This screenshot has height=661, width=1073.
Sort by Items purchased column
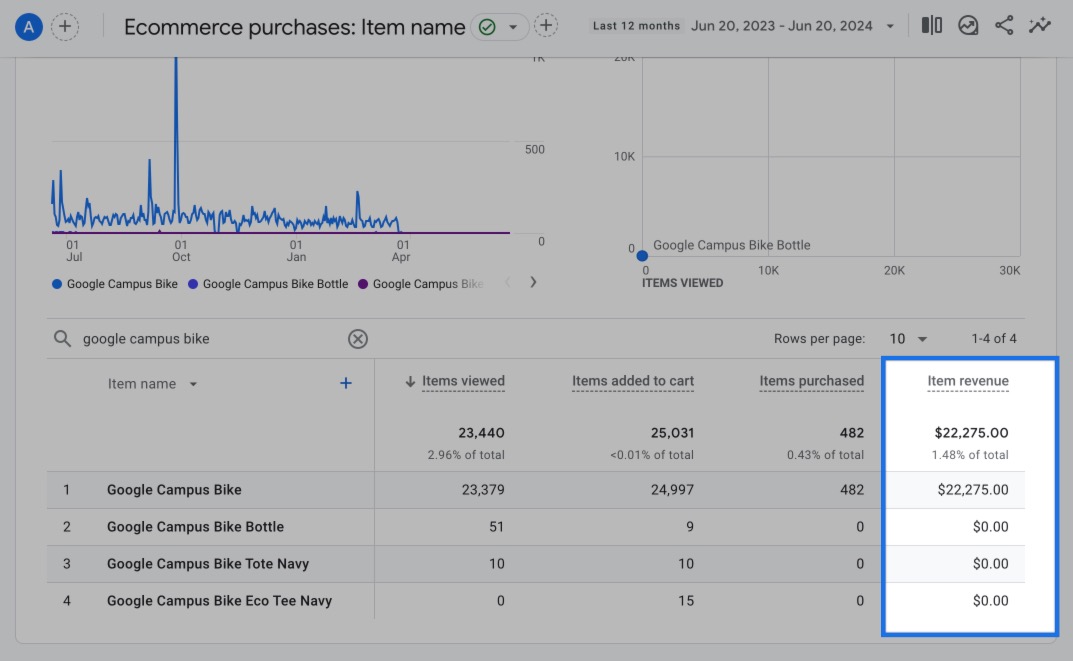point(812,381)
